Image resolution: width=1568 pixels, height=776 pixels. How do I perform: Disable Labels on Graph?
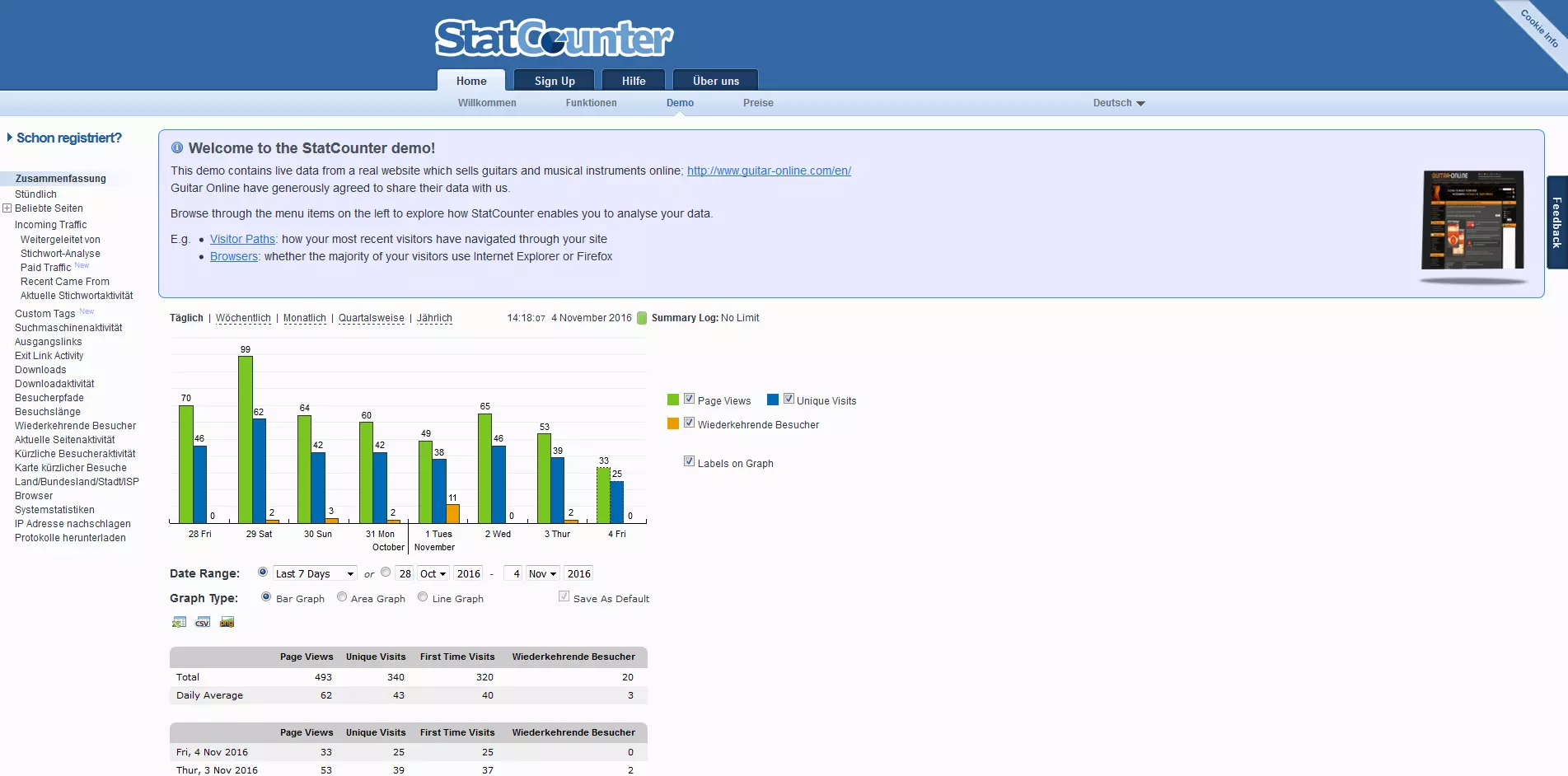pos(689,461)
